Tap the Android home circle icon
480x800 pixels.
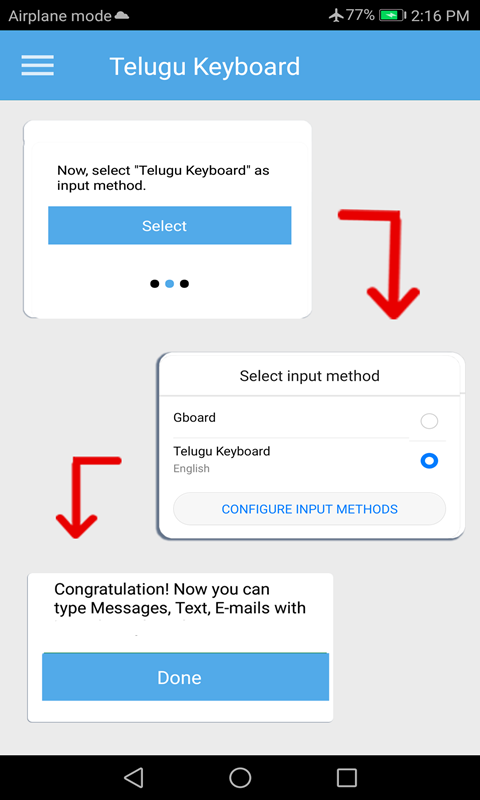pyautogui.click(x=240, y=778)
